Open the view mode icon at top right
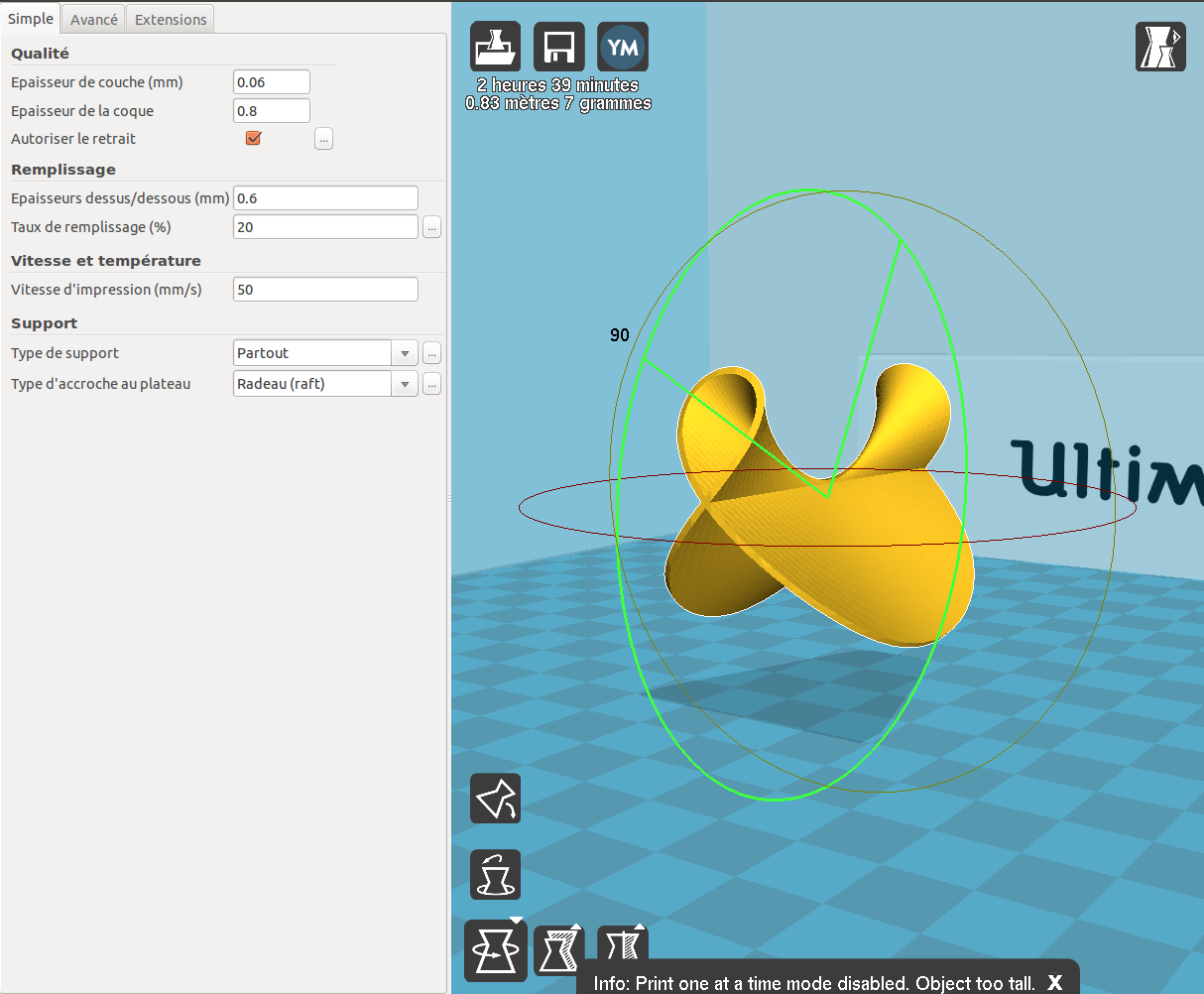The width and height of the screenshot is (1204, 994). click(x=1160, y=47)
